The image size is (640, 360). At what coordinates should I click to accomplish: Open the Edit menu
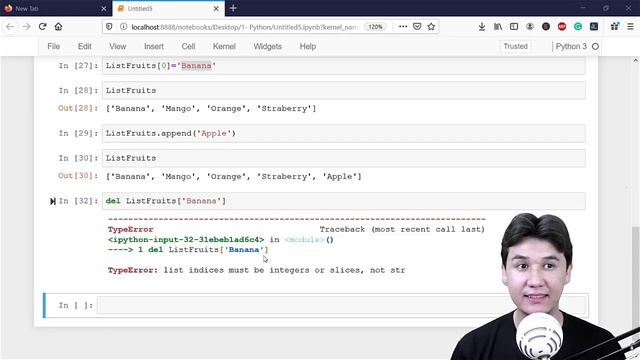pos(84,47)
